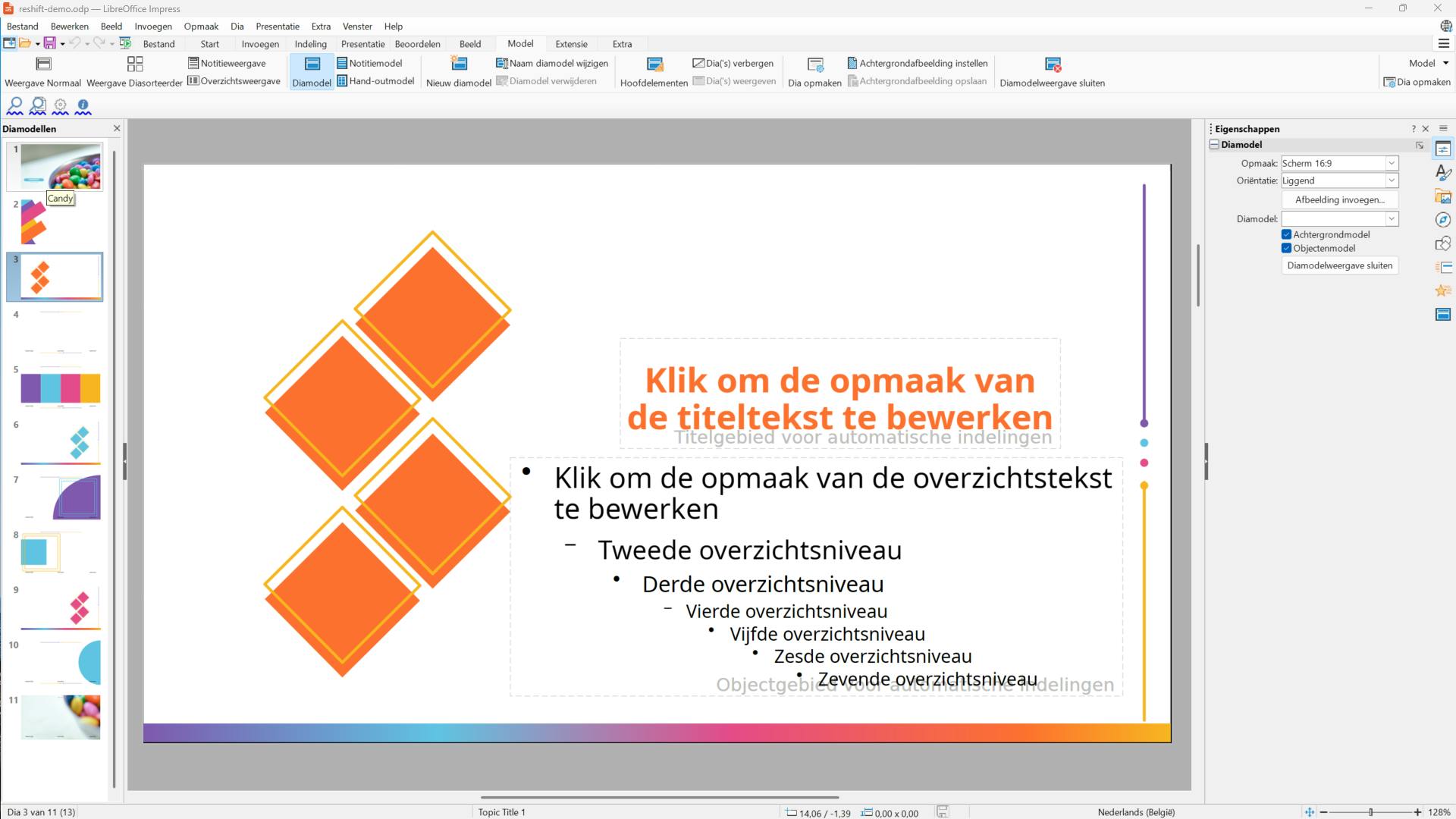Open the Opmaak Scherm 16:9 dropdown
Screen dimensions: 1456x819
click(1392, 163)
